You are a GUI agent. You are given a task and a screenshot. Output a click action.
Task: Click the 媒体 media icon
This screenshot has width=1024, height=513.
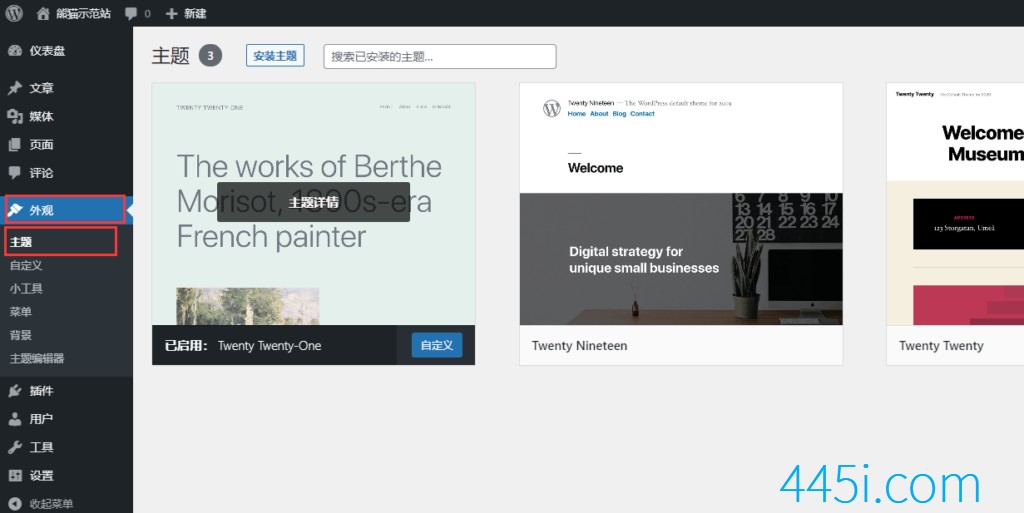(x=15, y=116)
